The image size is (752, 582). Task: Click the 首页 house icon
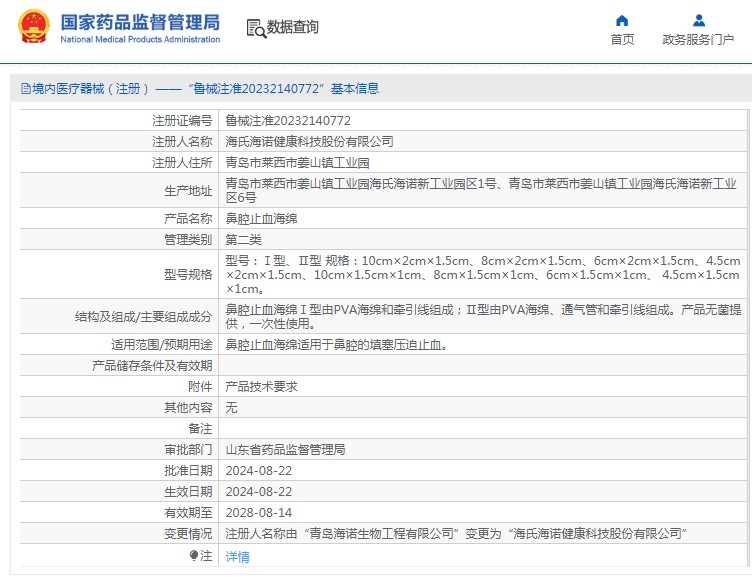[x=622, y=20]
